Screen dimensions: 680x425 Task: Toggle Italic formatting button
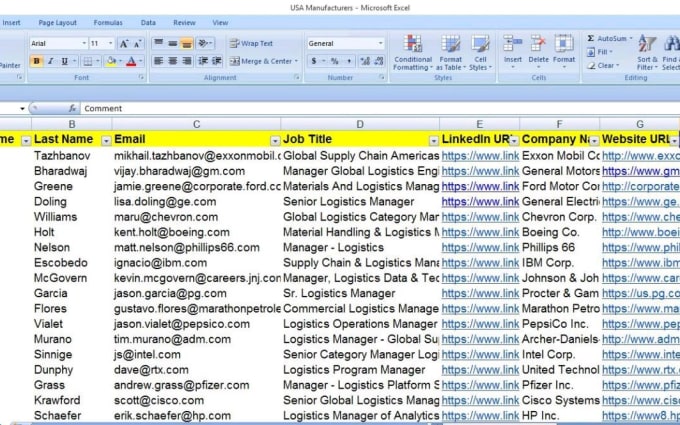tap(51, 61)
